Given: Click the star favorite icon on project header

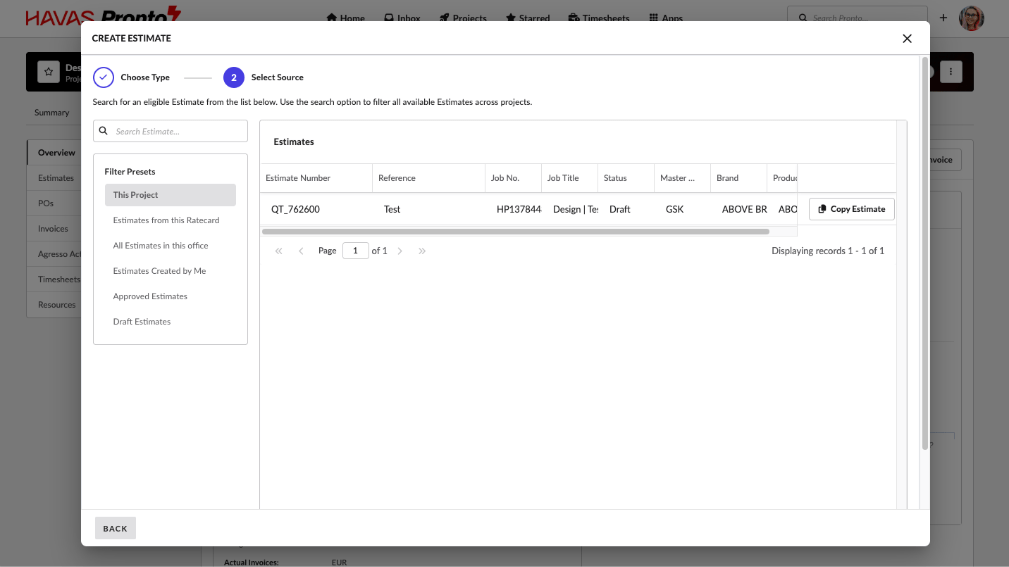Looking at the screenshot, I should (47, 72).
